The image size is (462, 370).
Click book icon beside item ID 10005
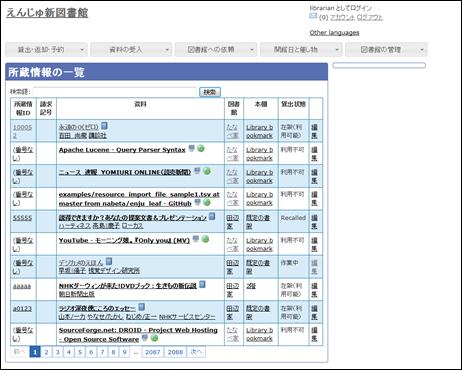tap(104, 126)
